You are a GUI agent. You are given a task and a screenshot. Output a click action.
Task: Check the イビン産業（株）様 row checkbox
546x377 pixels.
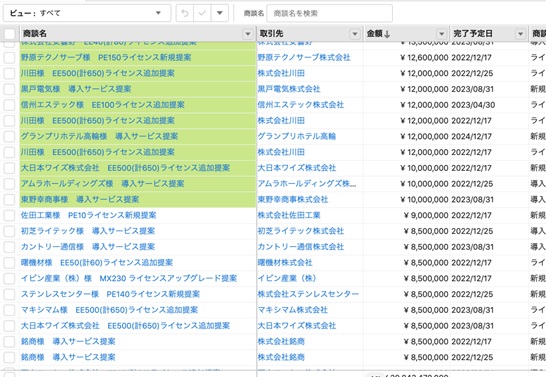click(9, 278)
